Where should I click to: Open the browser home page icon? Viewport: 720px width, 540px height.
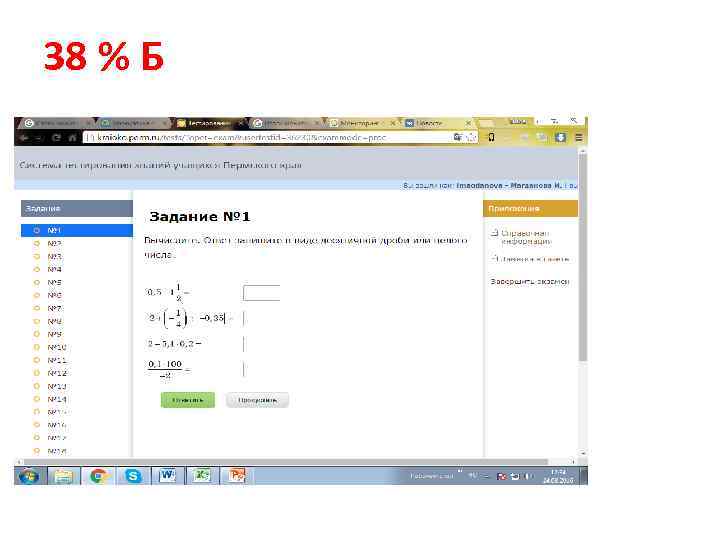coord(72,137)
